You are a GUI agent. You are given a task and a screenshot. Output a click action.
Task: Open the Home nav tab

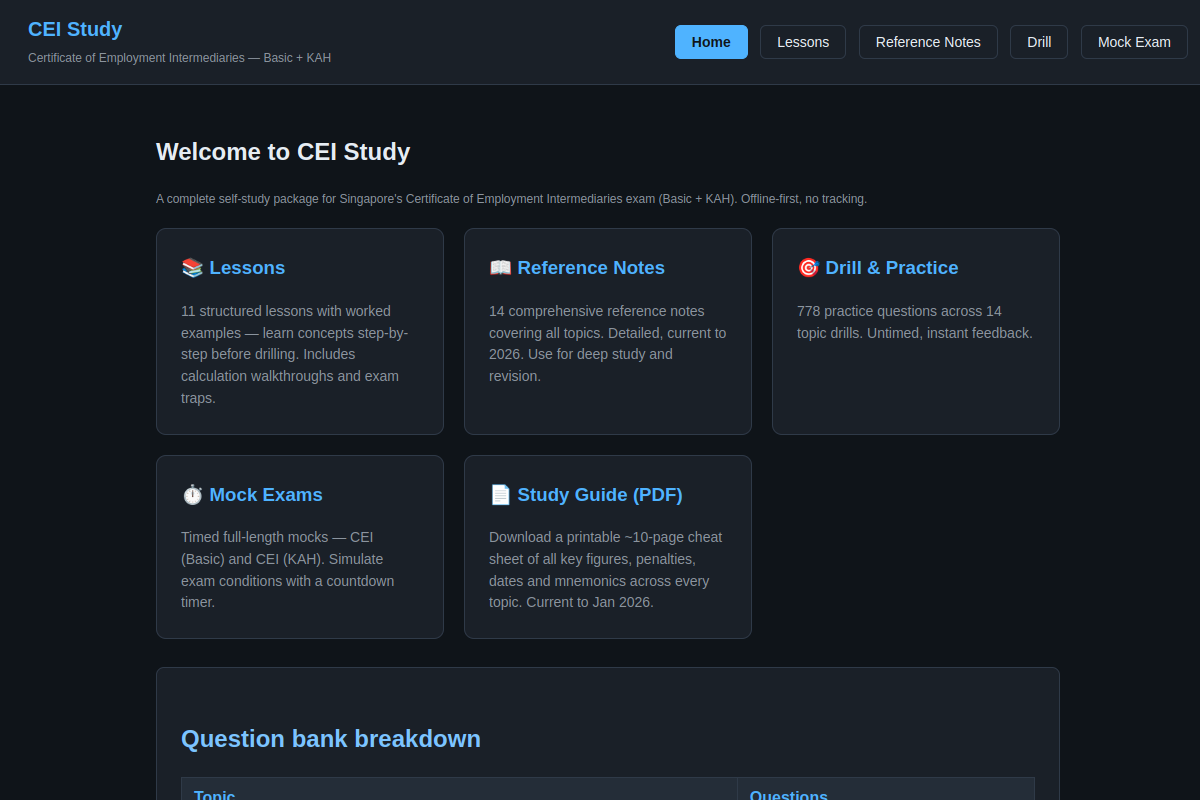point(711,42)
